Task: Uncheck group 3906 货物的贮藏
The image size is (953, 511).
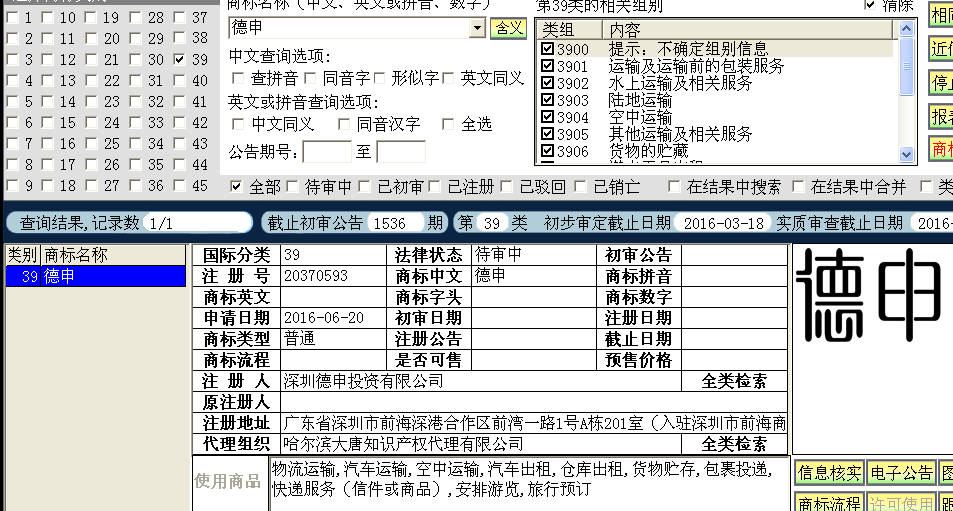Action: (547, 150)
